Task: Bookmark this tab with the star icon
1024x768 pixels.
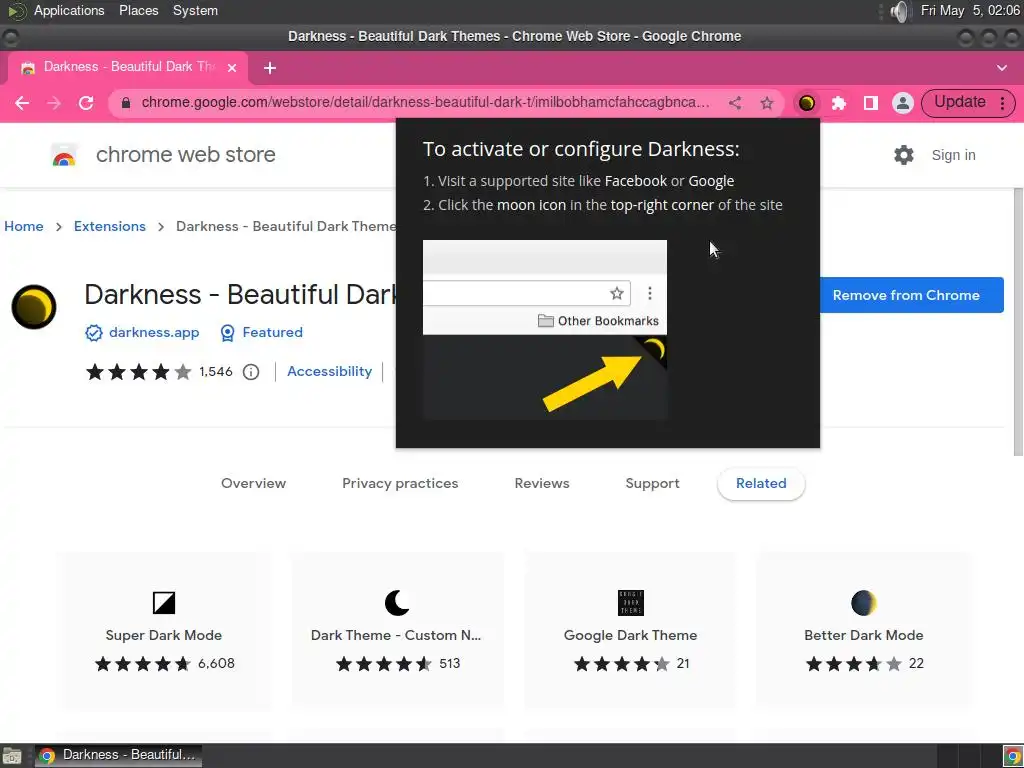Action: pos(767,103)
